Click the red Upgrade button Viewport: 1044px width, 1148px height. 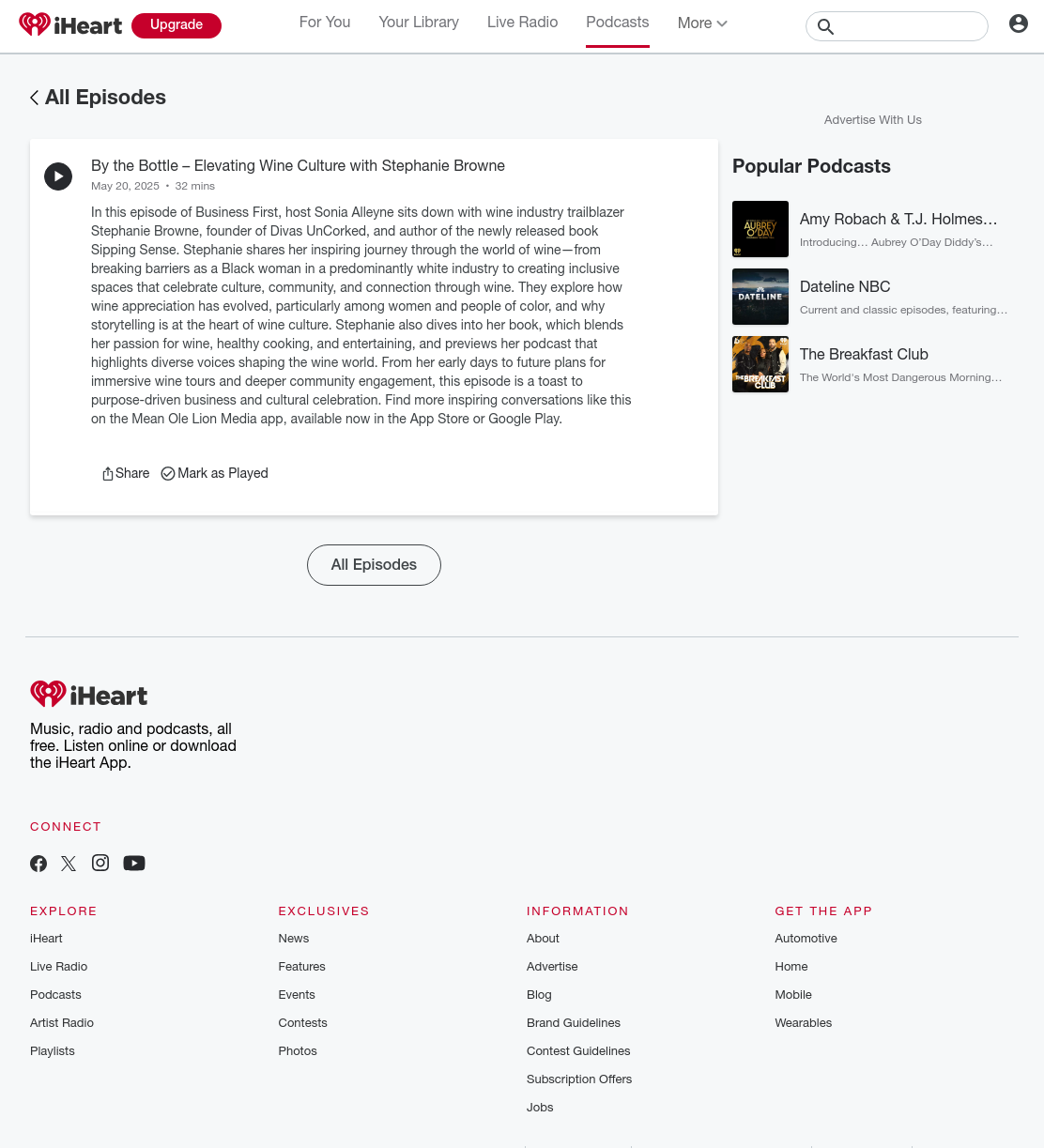click(177, 25)
